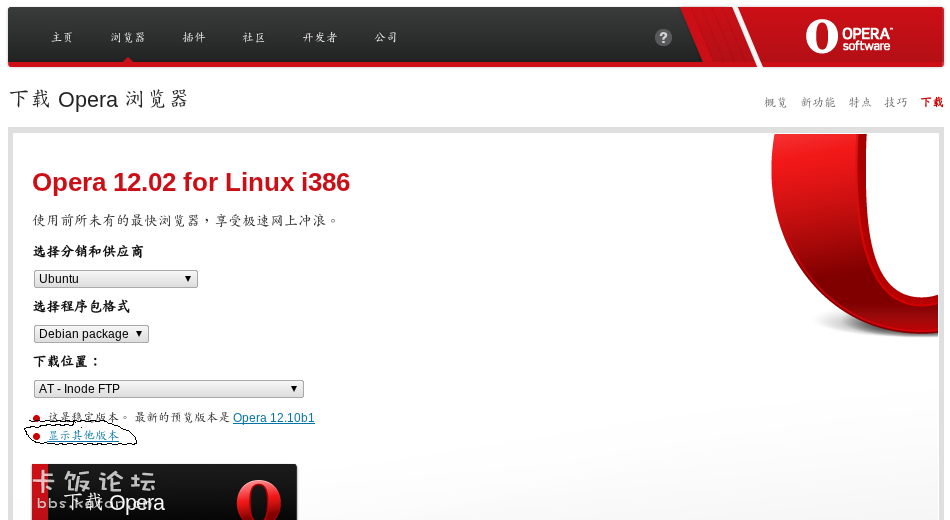The height and width of the screenshot is (520, 950).
Task: Open the Opera 12.10b1 preview link
Action: (273, 418)
